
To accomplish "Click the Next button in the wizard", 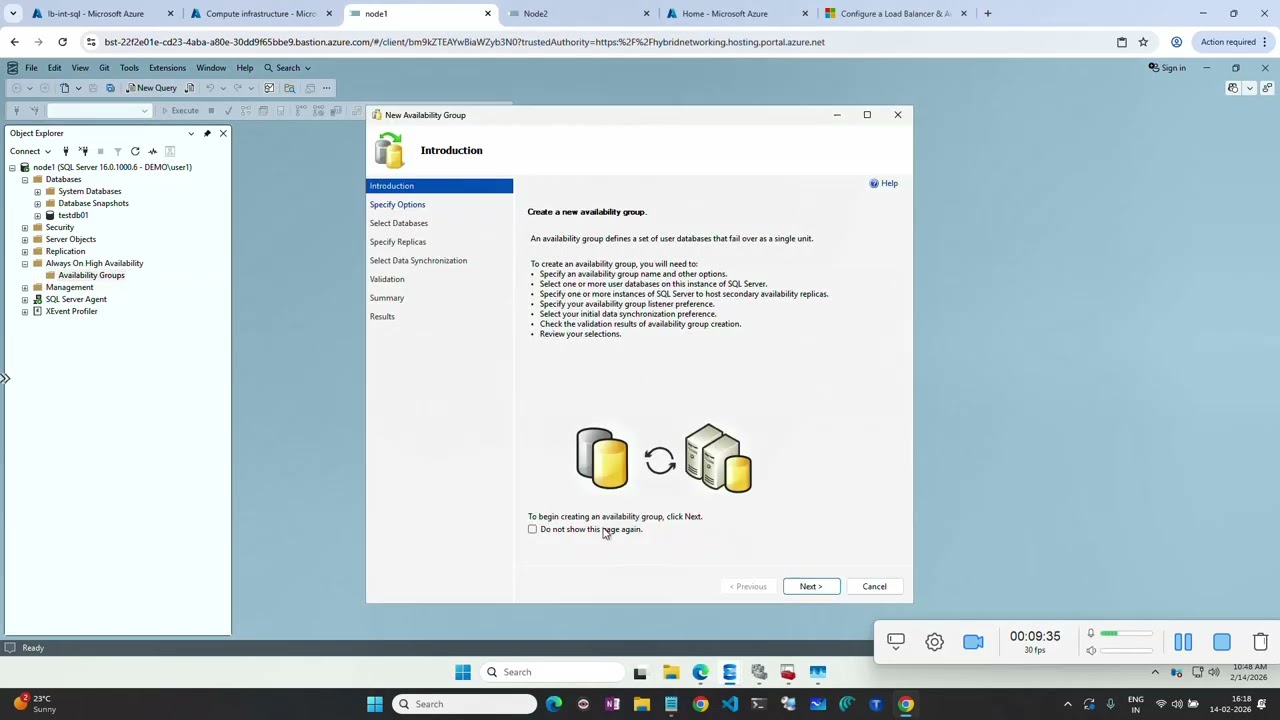I will coord(811,587).
